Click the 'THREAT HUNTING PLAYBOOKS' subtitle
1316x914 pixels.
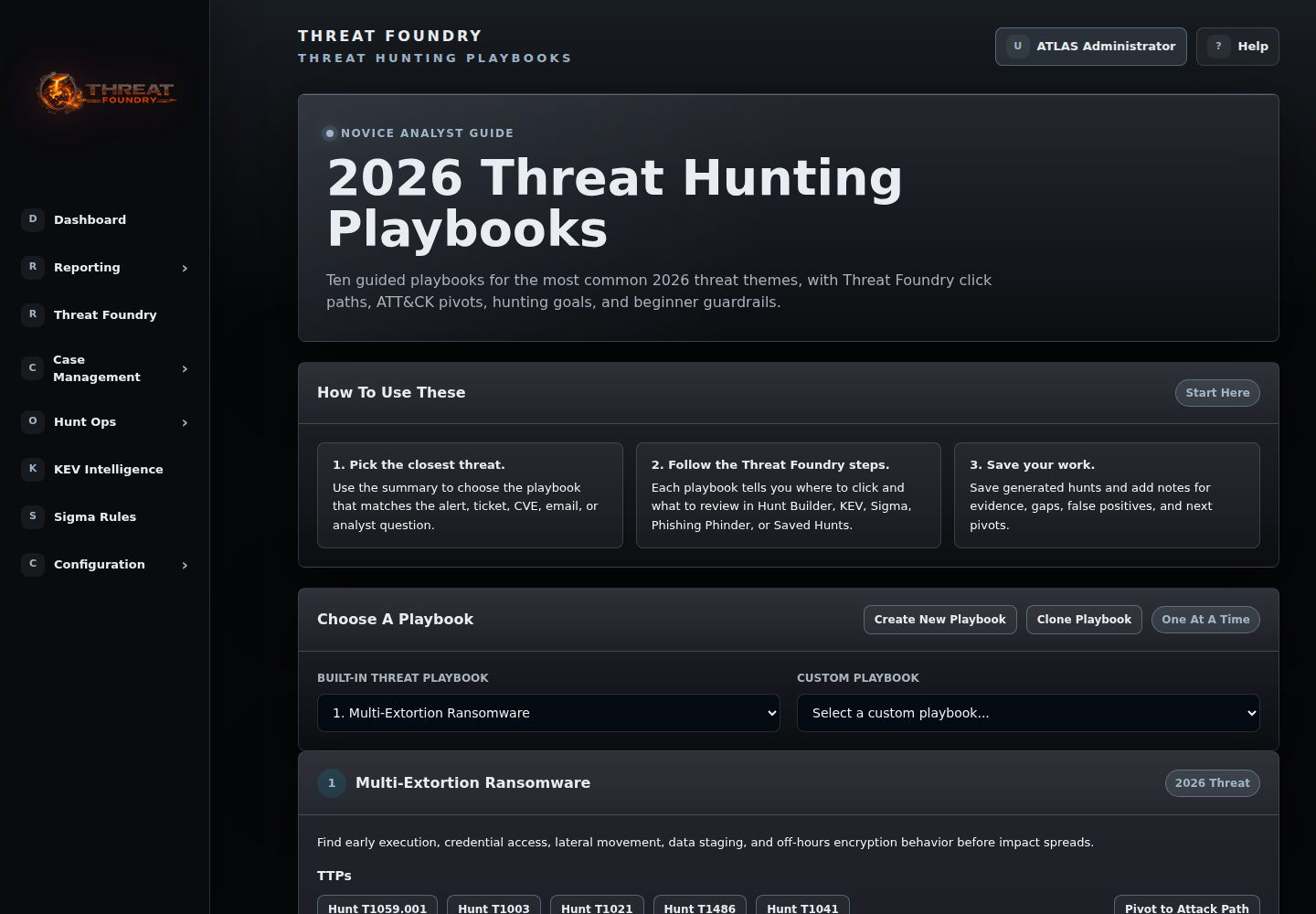[435, 58]
